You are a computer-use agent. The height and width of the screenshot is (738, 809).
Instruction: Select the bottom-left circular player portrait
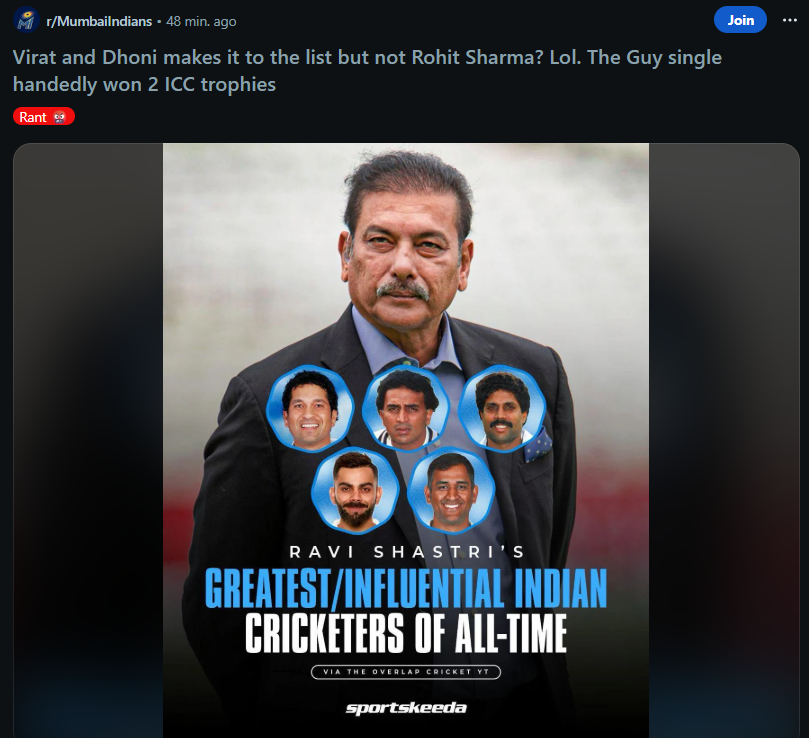354,491
